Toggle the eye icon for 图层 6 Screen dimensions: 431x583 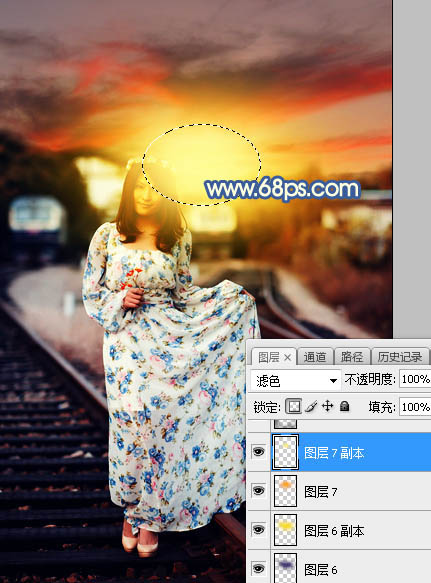[x=259, y=568]
